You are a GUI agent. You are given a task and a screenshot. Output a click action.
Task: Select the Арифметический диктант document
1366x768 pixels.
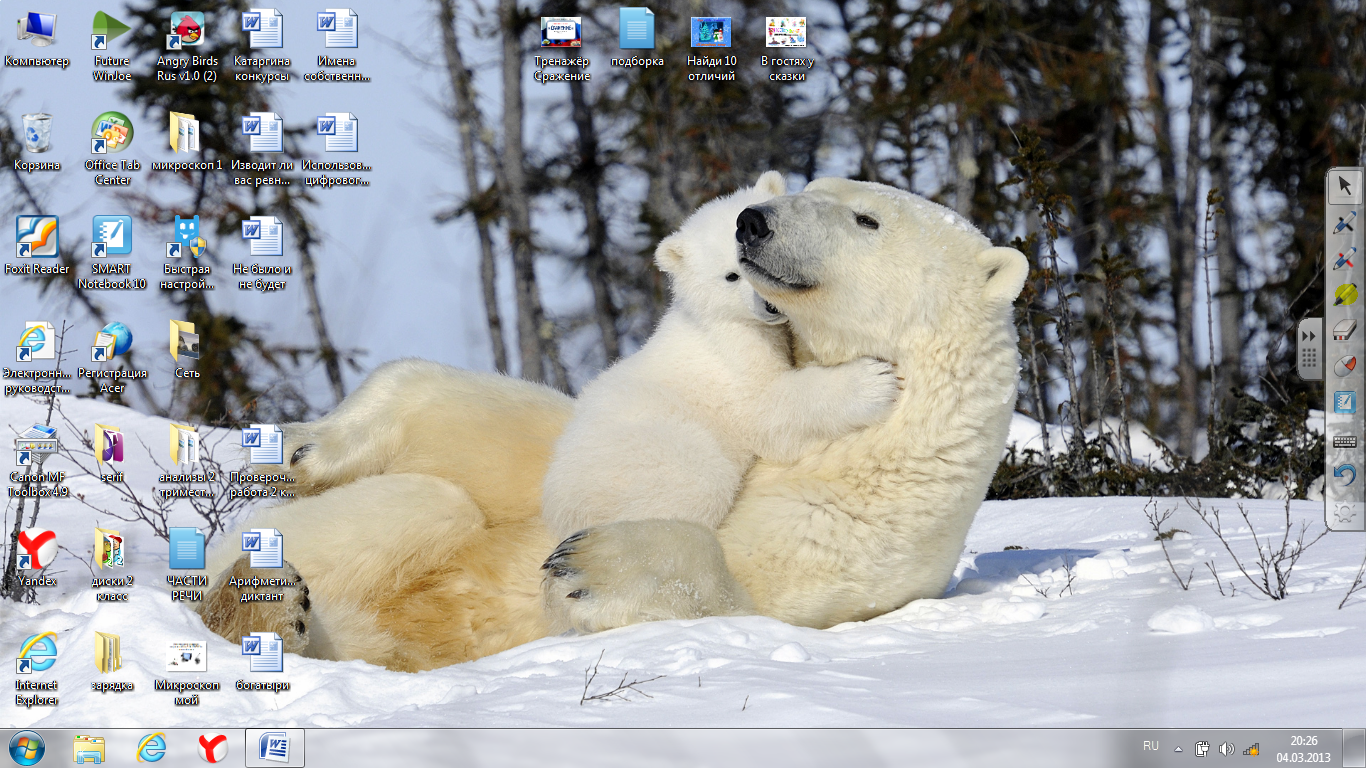click(x=262, y=566)
